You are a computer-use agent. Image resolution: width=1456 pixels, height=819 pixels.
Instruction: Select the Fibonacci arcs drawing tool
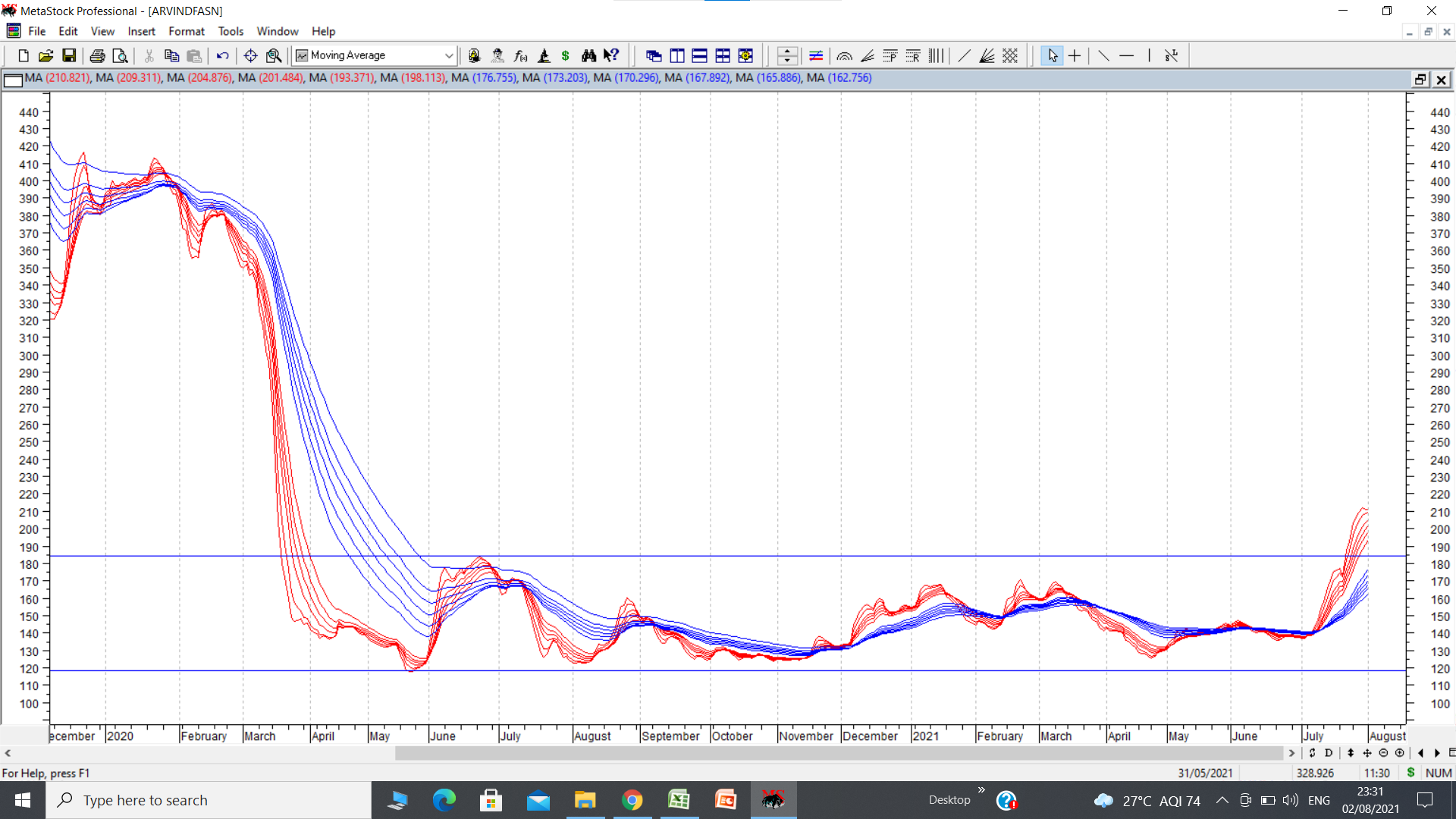click(844, 55)
